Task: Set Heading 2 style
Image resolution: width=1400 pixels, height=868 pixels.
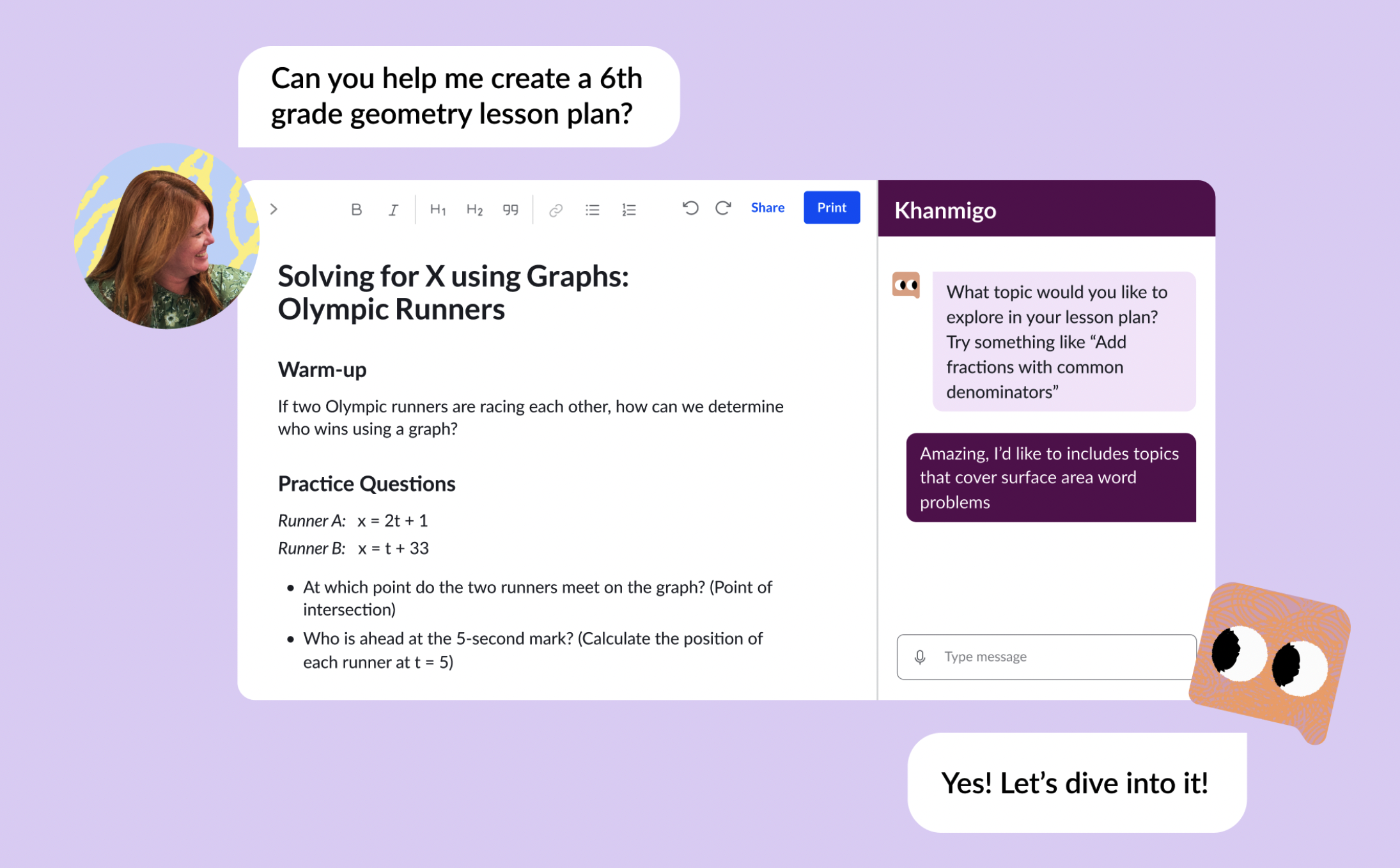Action: (474, 209)
